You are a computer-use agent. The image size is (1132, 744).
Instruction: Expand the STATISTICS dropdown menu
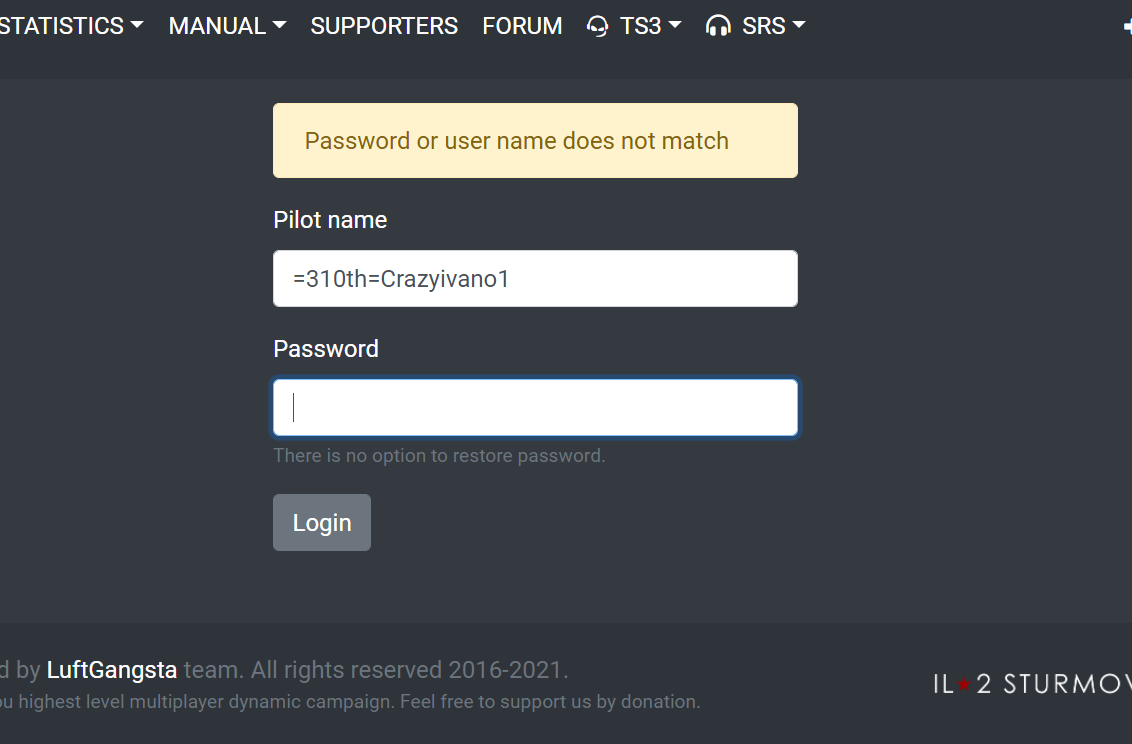pyautogui.click(x=71, y=26)
